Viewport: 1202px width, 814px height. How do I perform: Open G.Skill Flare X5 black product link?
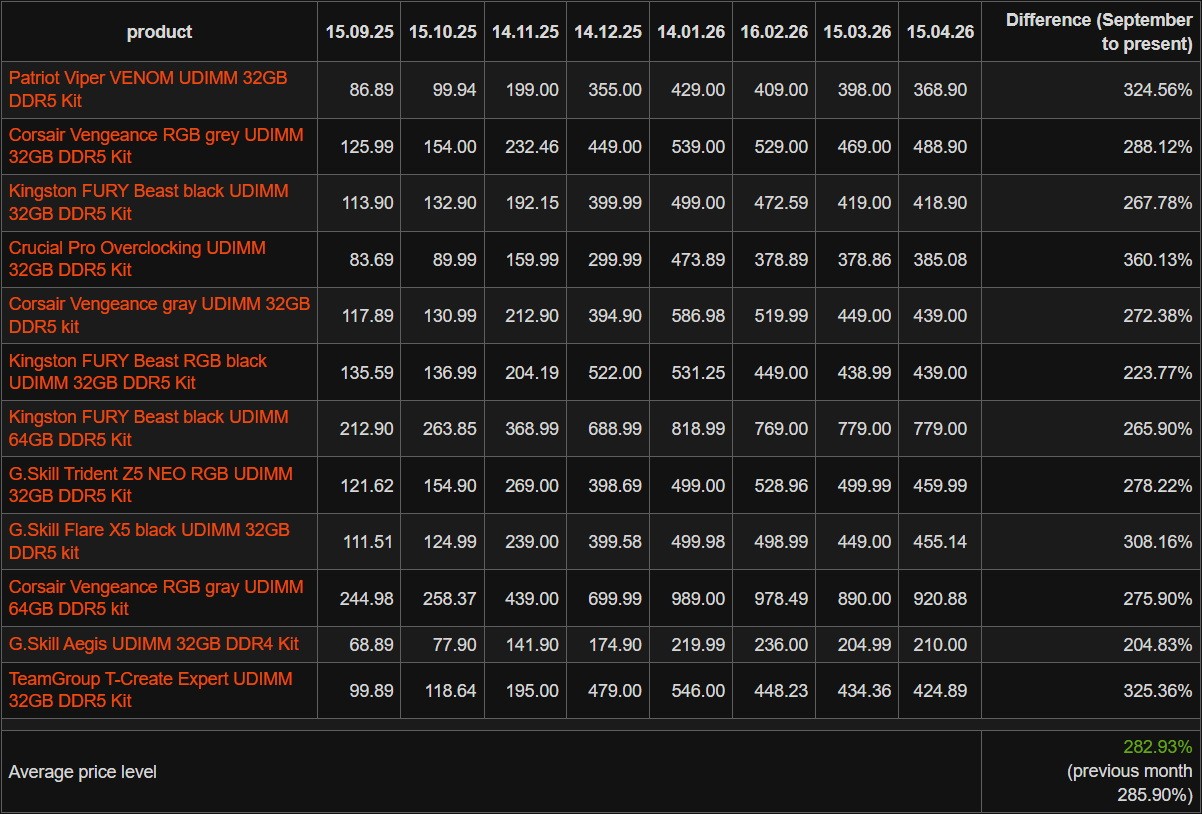[x=149, y=541]
